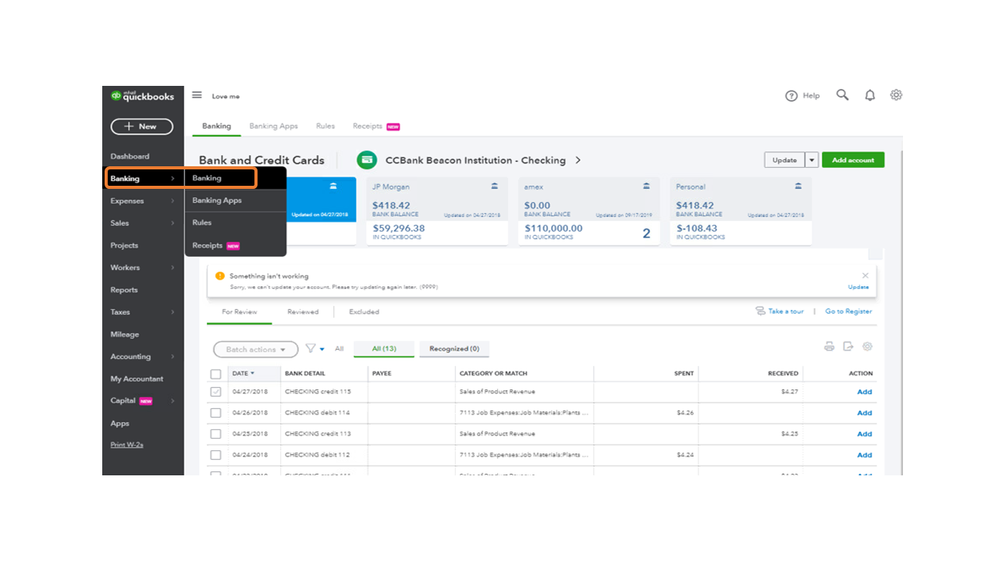Select checkbox for CHECKING credit 113 row
This screenshot has height=562, width=999.
(x=216, y=434)
